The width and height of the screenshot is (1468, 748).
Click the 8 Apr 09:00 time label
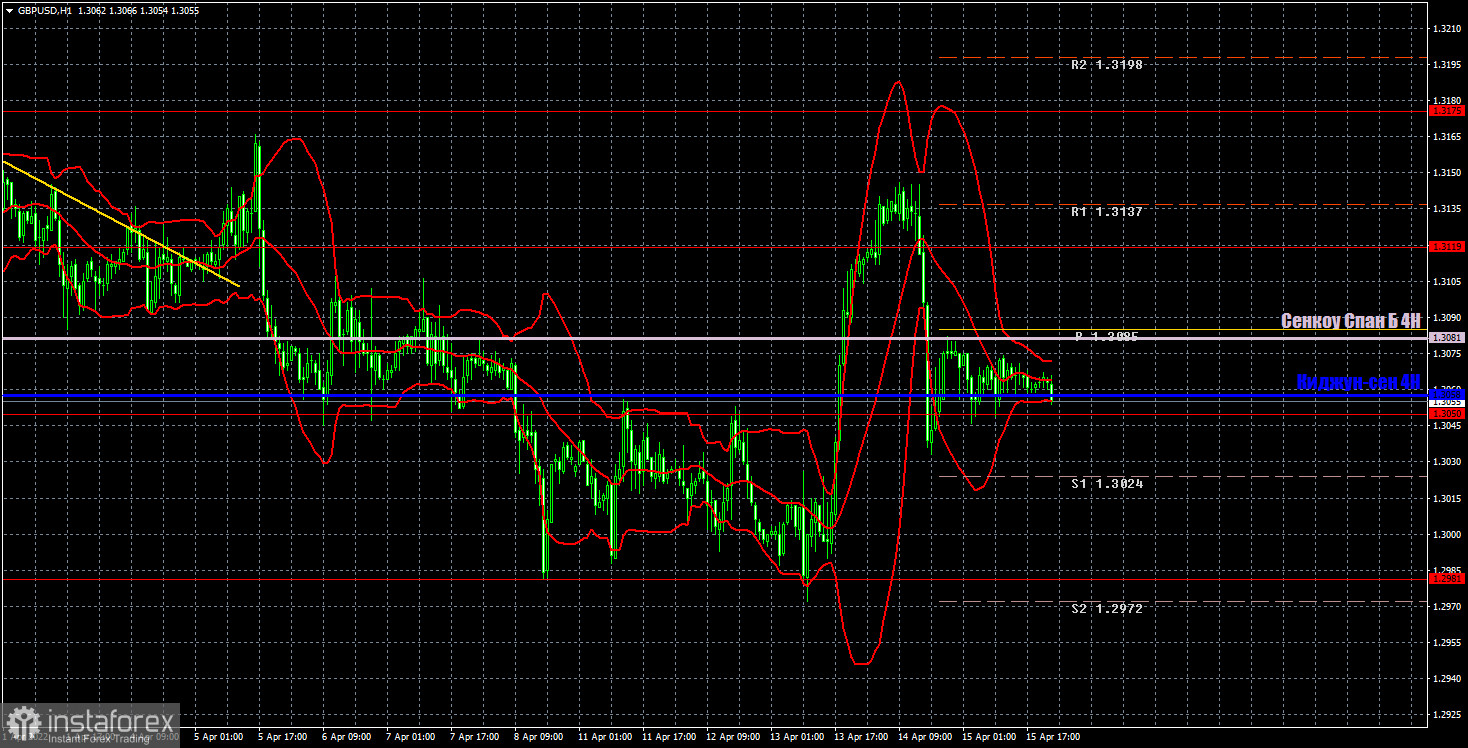point(538,737)
